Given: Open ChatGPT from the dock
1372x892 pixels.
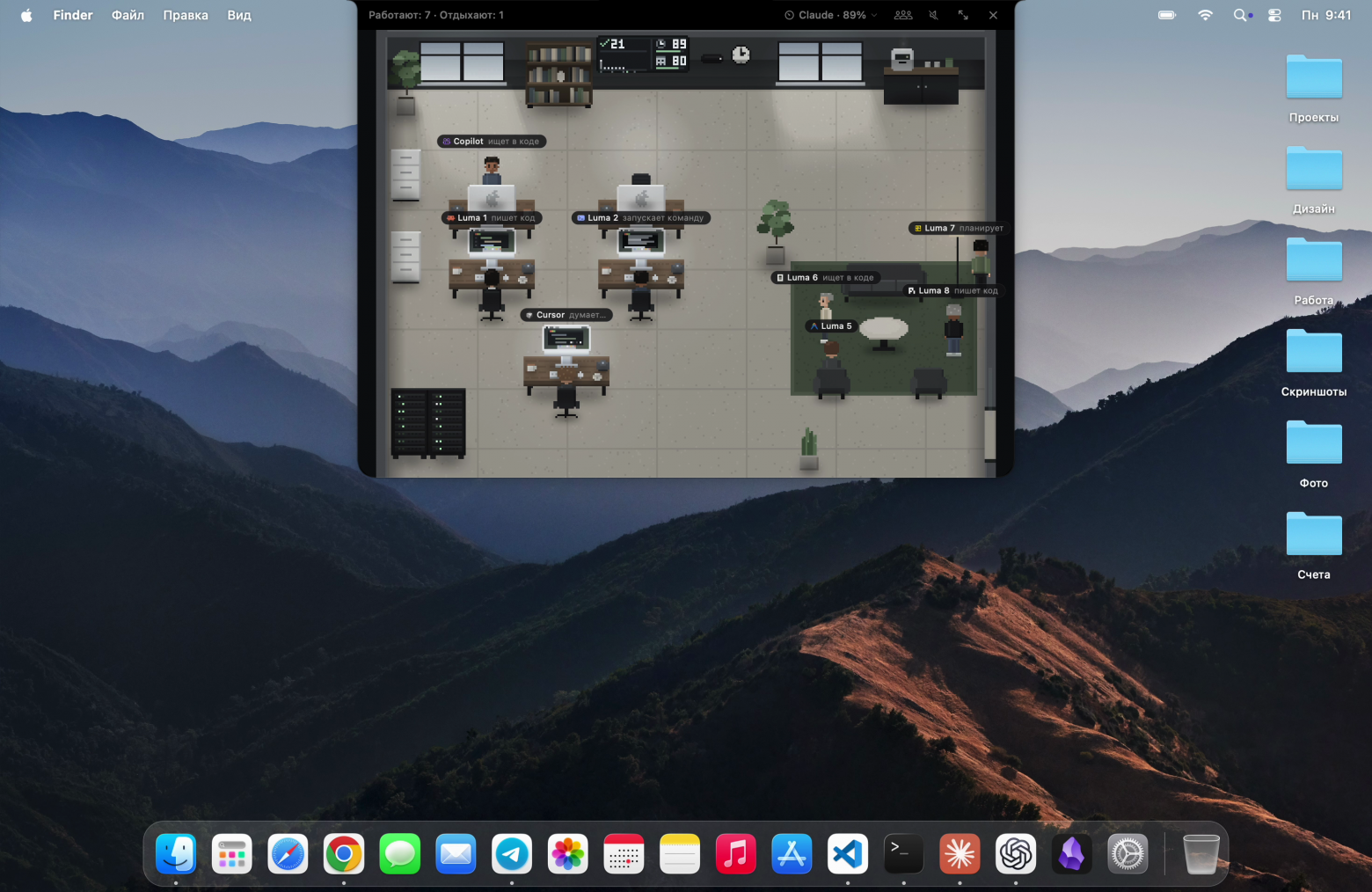Looking at the screenshot, I should (x=1016, y=853).
